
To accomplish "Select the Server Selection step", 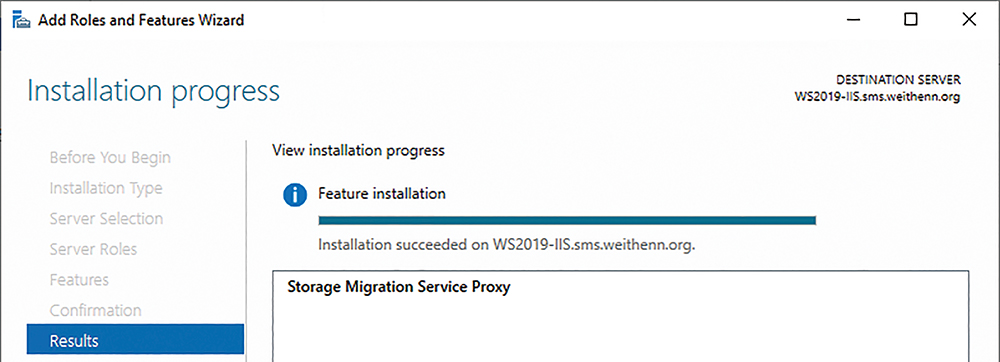I will pyautogui.click(x=107, y=219).
